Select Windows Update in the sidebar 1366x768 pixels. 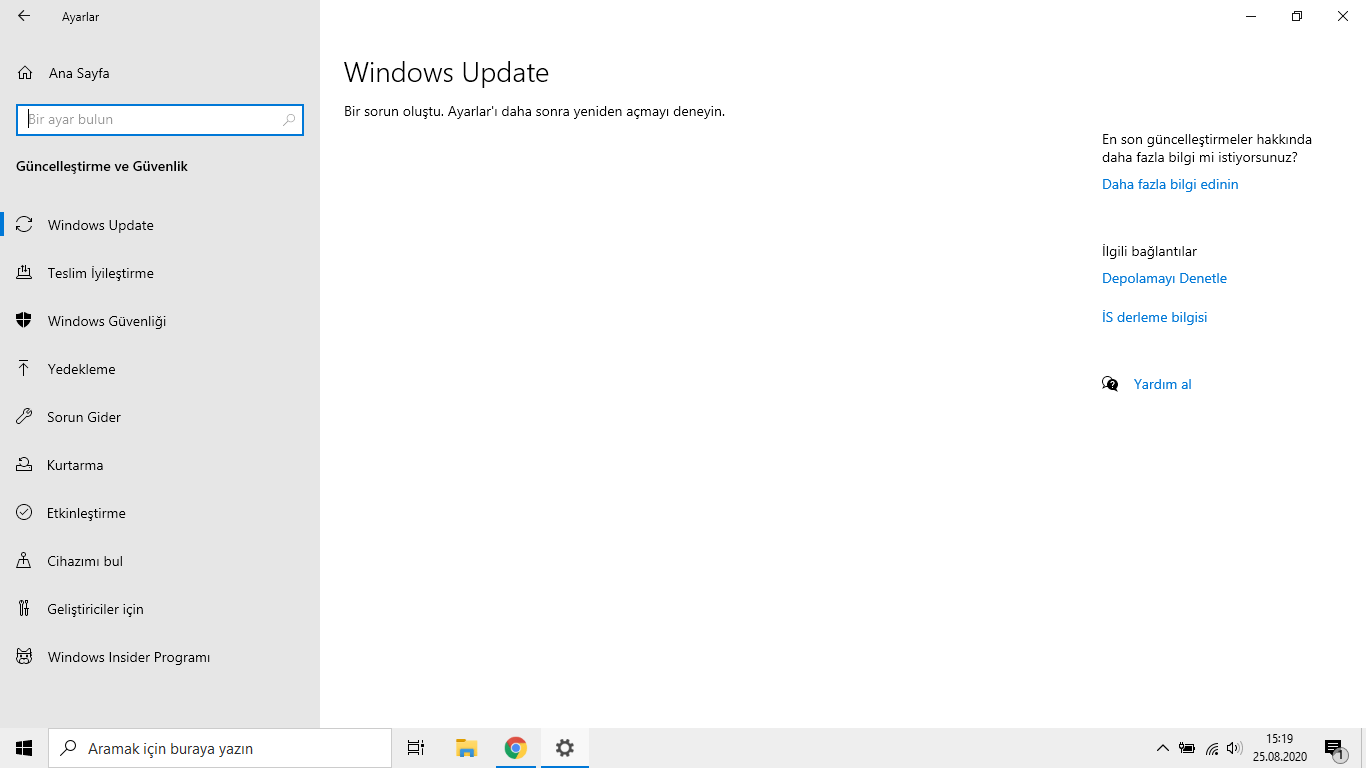(160, 225)
